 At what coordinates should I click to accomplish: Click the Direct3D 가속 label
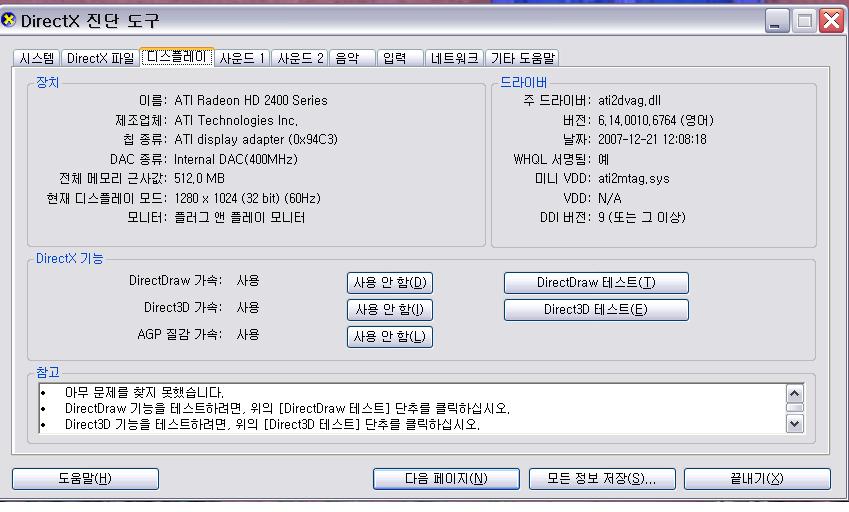tap(183, 307)
